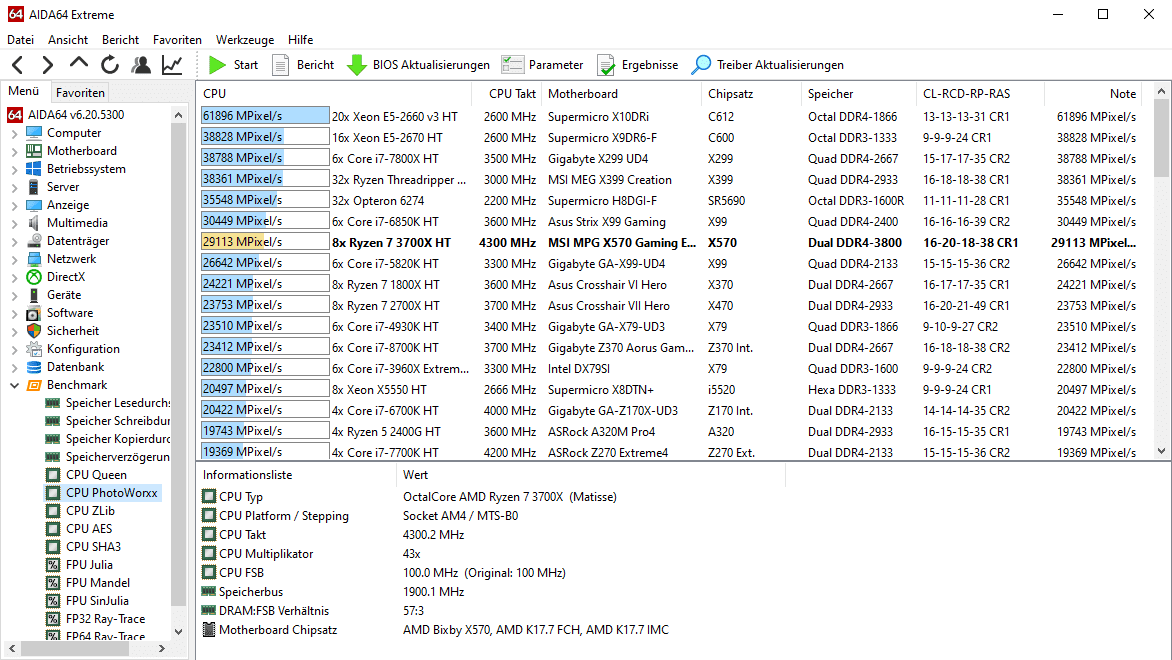Expand the Konfiguration tree node
Screen dimensions: 1172x660
pos(14,349)
